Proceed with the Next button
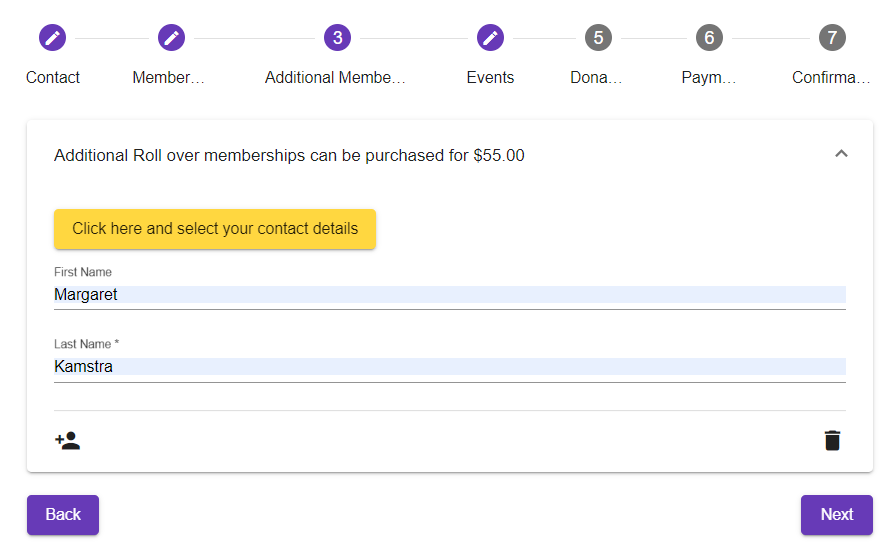Viewport: 894px width, 546px height. tap(836, 515)
